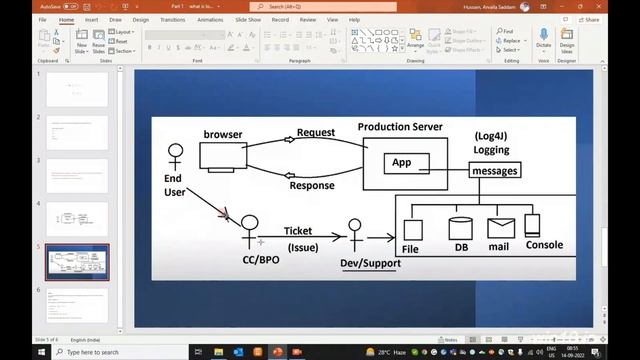Screen dimensions: 640x360
Task: Switch to Slide Sorter view
Action: click(489, 340)
